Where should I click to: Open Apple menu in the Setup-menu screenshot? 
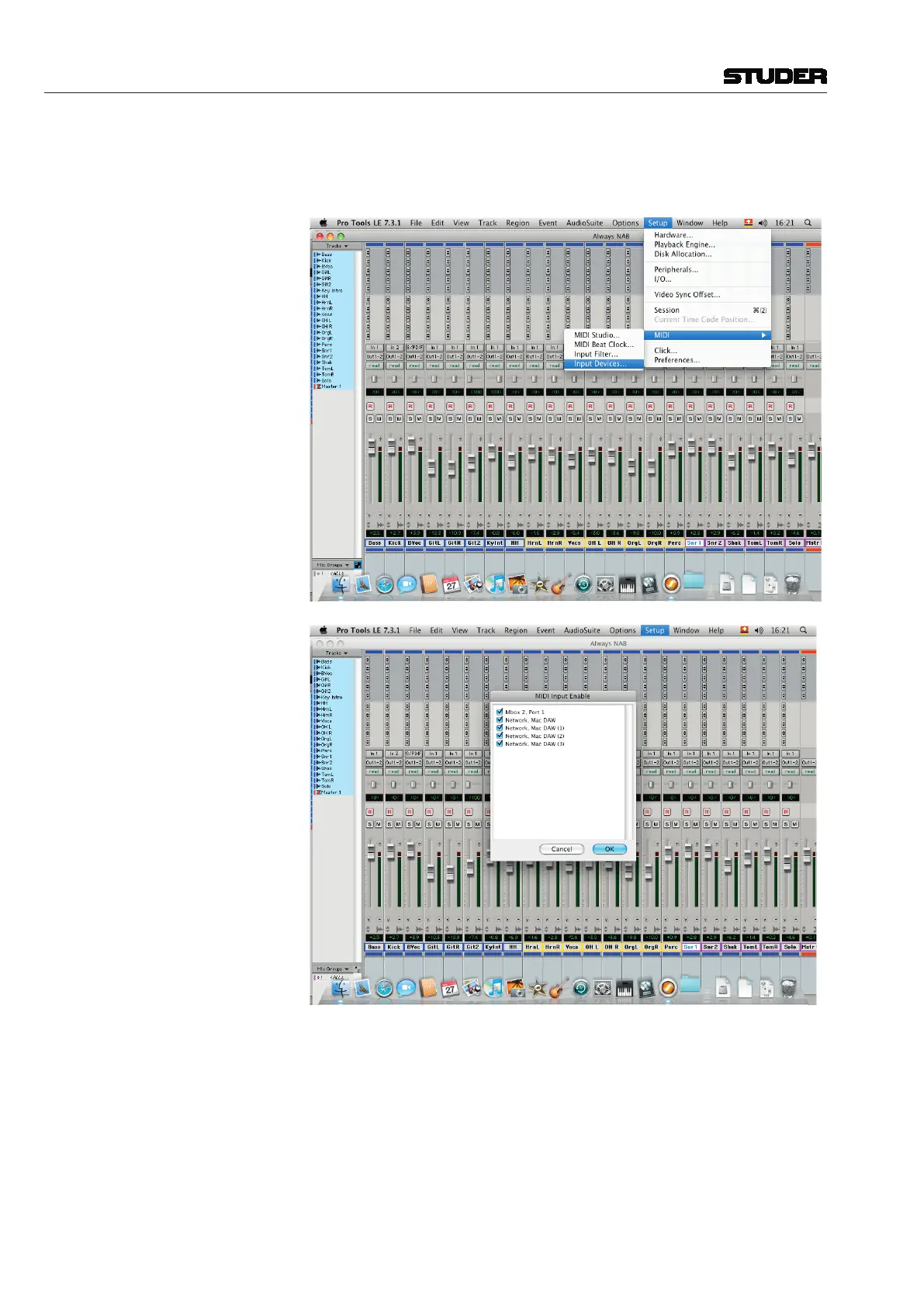click(x=324, y=223)
